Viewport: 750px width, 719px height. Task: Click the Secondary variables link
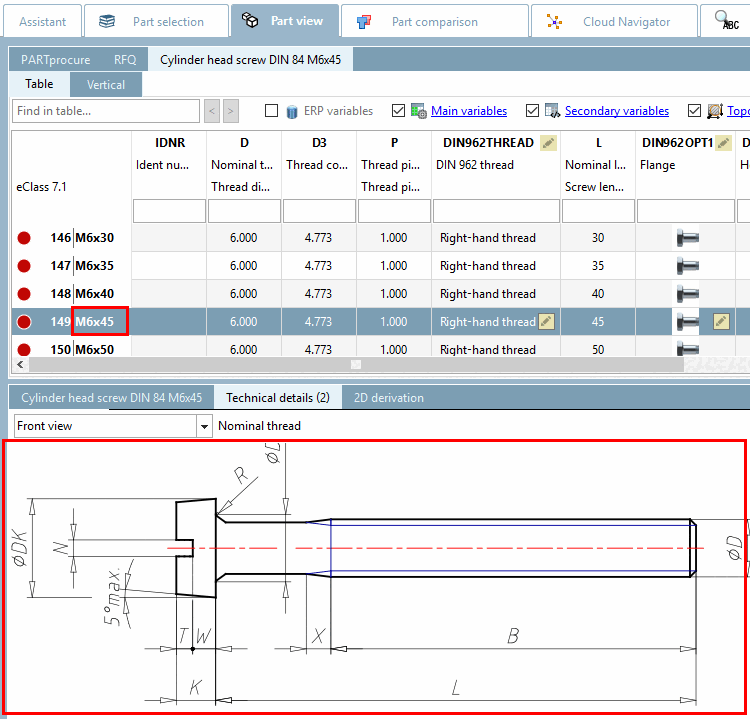point(616,111)
